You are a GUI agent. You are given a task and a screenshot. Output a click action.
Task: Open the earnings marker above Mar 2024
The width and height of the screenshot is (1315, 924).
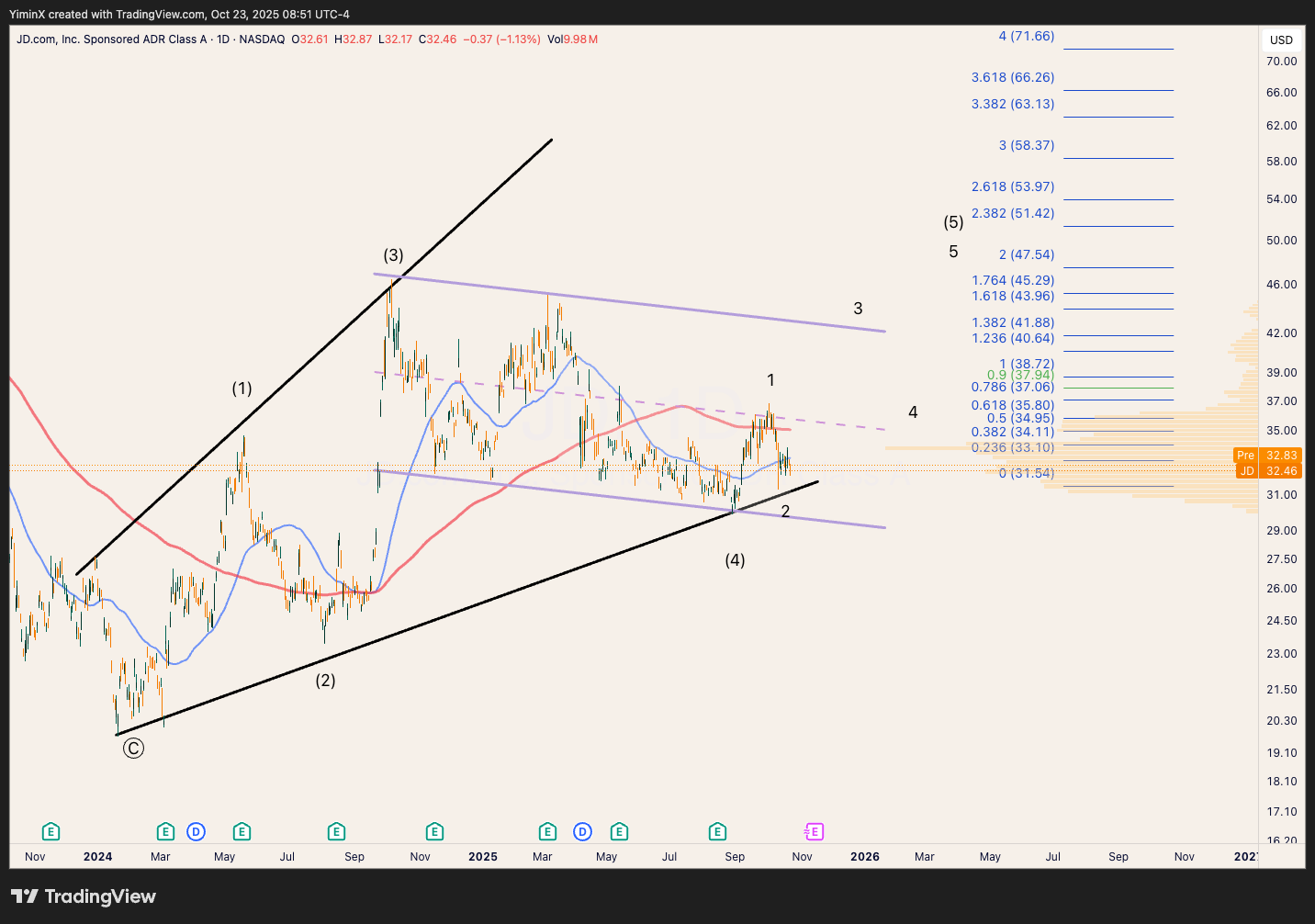[165, 832]
